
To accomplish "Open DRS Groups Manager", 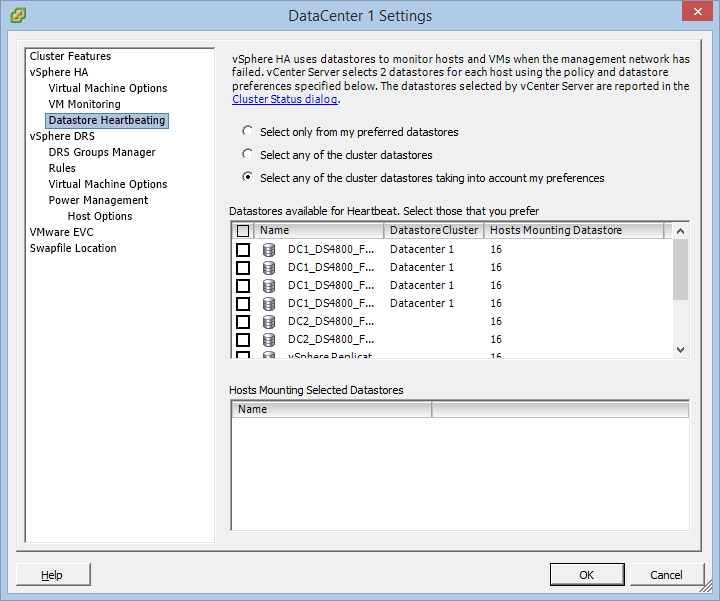I will pos(102,152).
